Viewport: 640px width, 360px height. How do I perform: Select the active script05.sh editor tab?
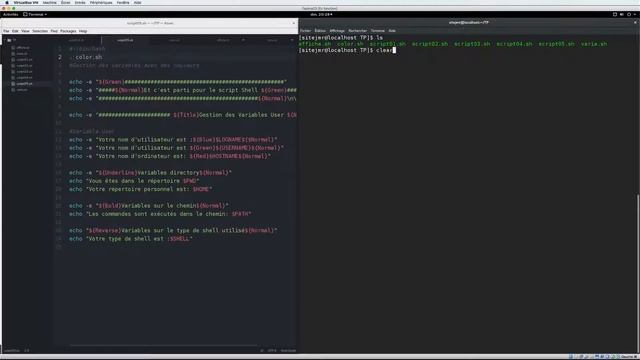[125, 40]
